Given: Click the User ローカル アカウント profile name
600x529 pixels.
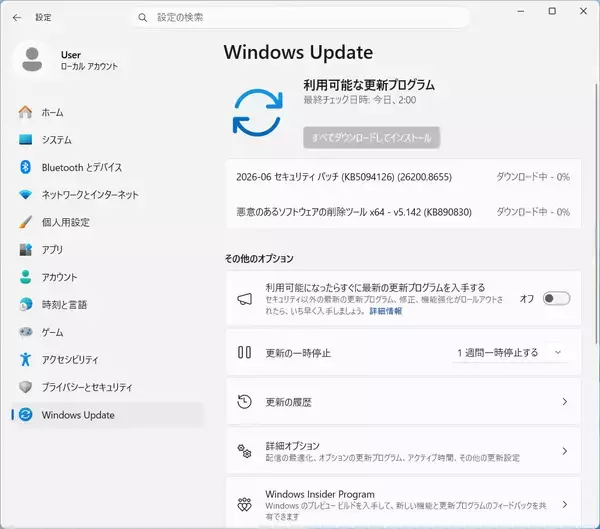Looking at the screenshot, I should 89,60.
